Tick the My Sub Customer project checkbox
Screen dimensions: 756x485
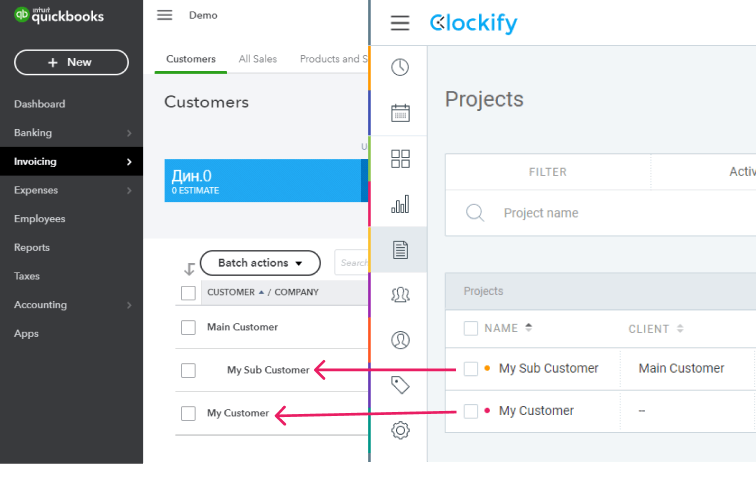tap(471, 369)
